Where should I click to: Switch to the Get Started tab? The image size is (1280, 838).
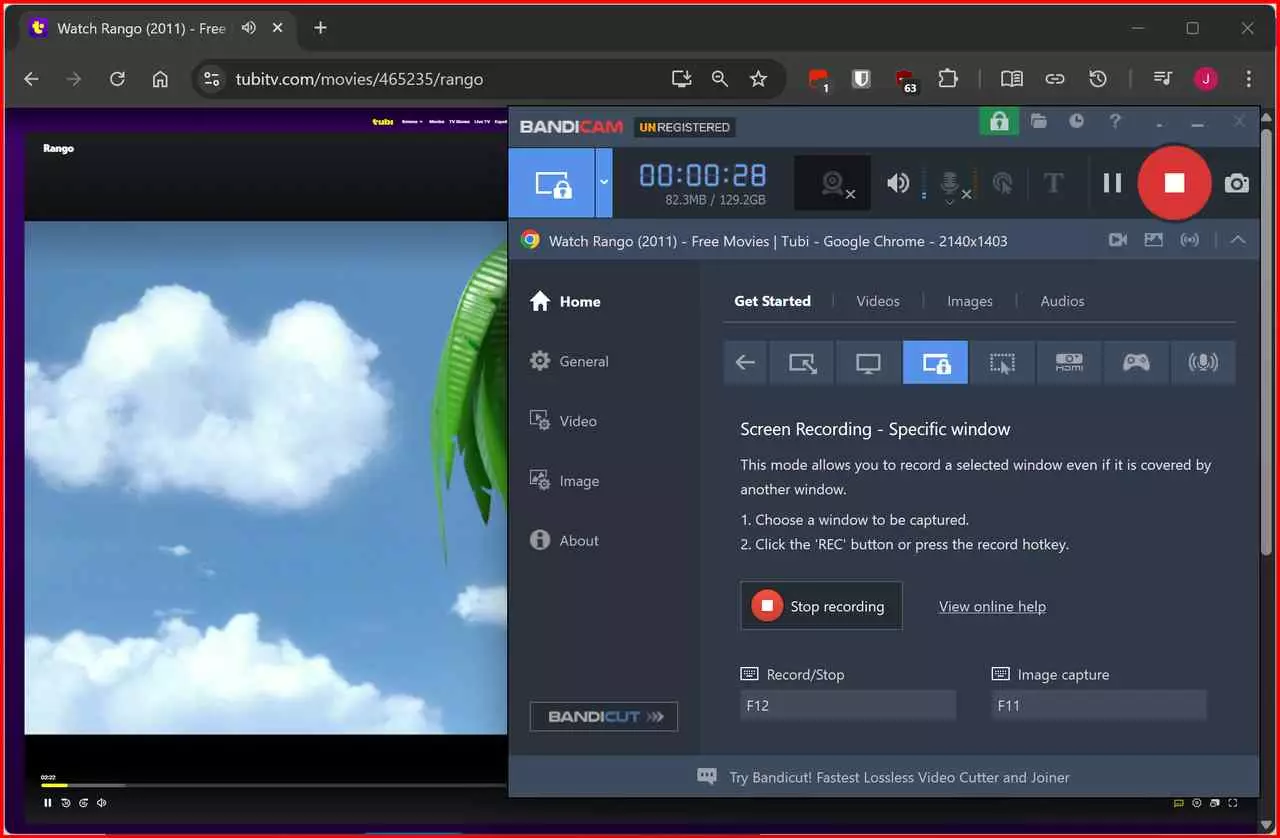click(x=772, y=301)
